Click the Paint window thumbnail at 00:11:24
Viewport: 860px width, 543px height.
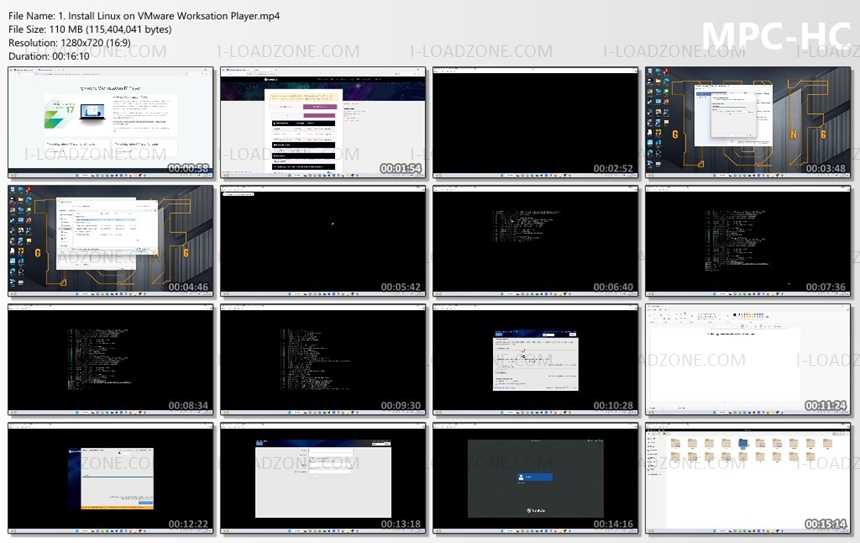tap(748, 360)
